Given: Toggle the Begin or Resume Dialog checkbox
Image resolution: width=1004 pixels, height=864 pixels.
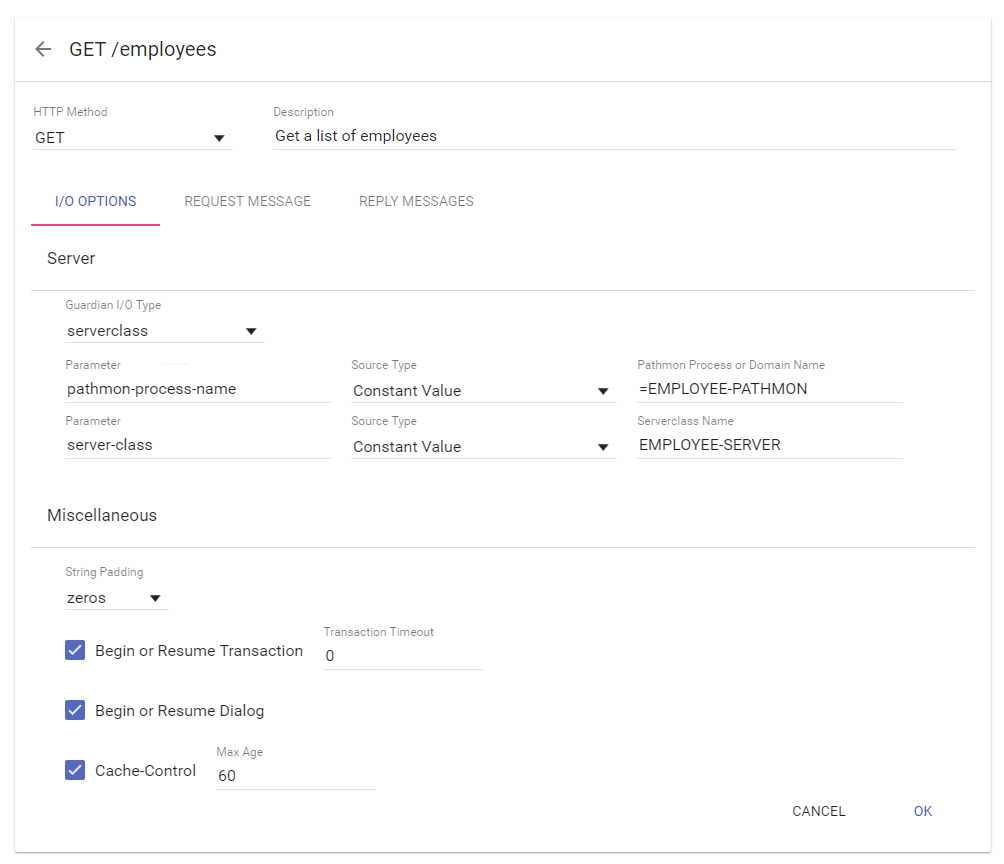Looking at the screenshot, I should [75, 711].
